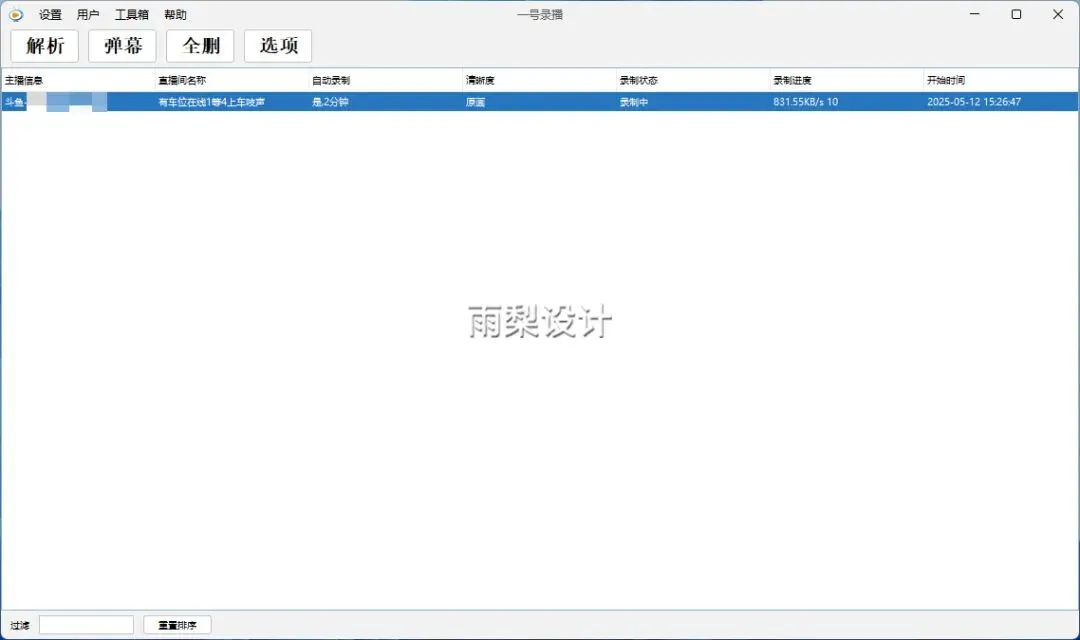This screenshot has width=1080, height=640.
Task: Click the 解析 button
Action: coord(45,46)
